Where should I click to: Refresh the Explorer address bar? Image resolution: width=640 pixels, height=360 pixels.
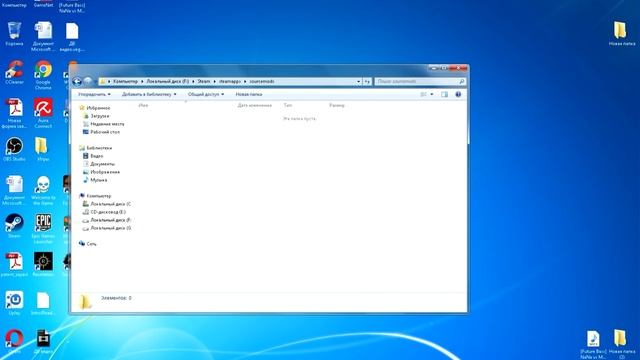coord(367,82)
